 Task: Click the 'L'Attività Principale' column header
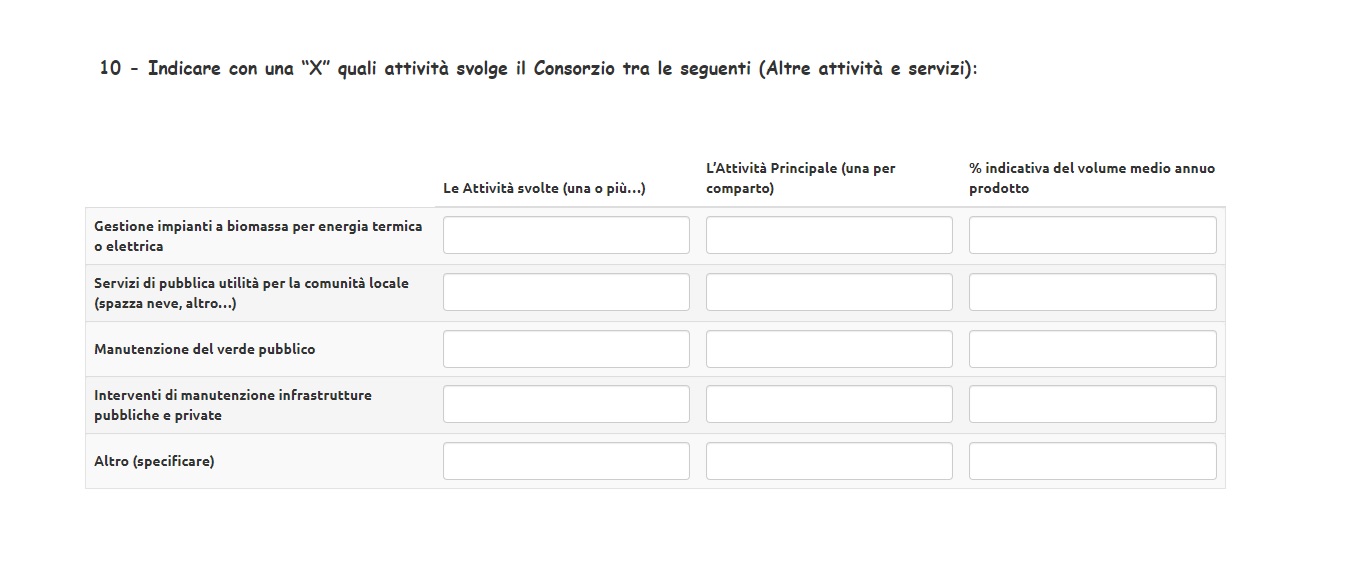click(800, 178)
